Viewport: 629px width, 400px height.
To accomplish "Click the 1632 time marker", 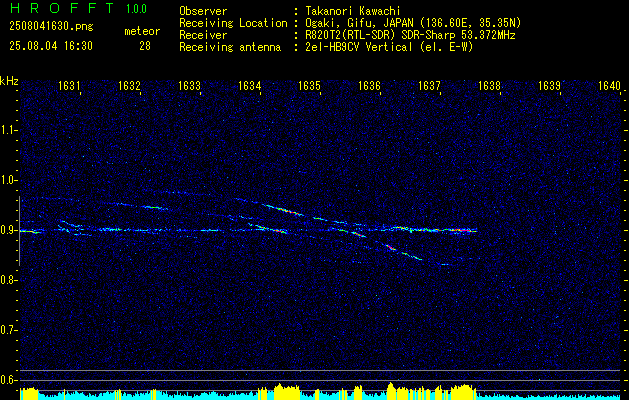I will click(129, 86).
